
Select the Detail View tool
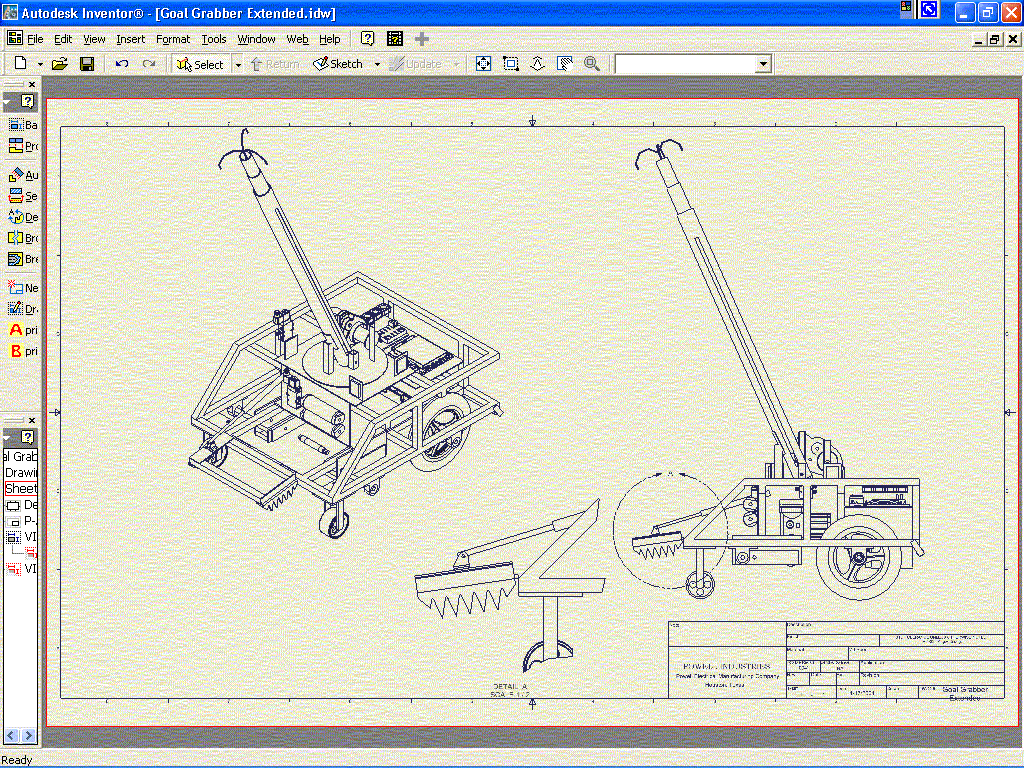point(22,216)
